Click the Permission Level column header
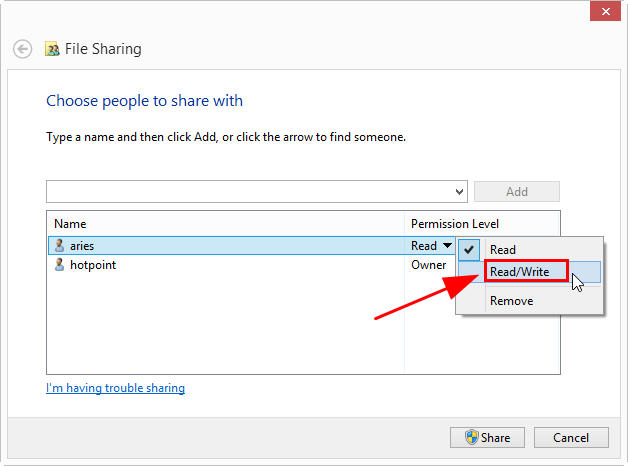The height and width of the screenshot is (466, 628). (455, 224)
